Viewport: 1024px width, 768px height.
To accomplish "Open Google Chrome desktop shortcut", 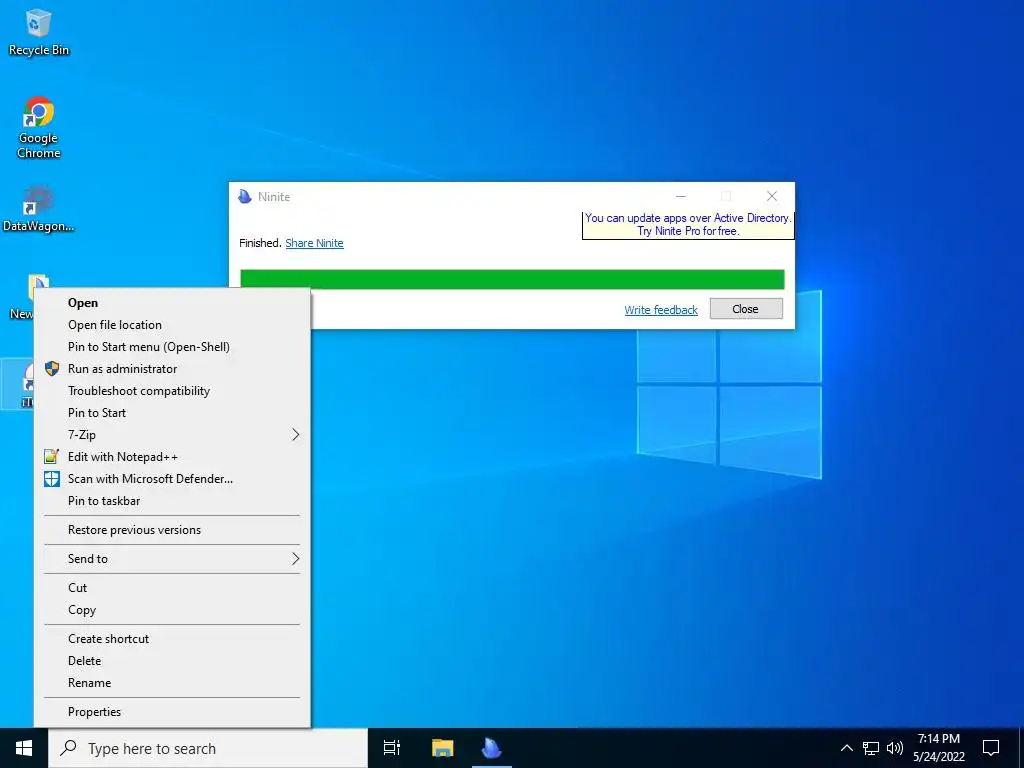I will (39, 127).
